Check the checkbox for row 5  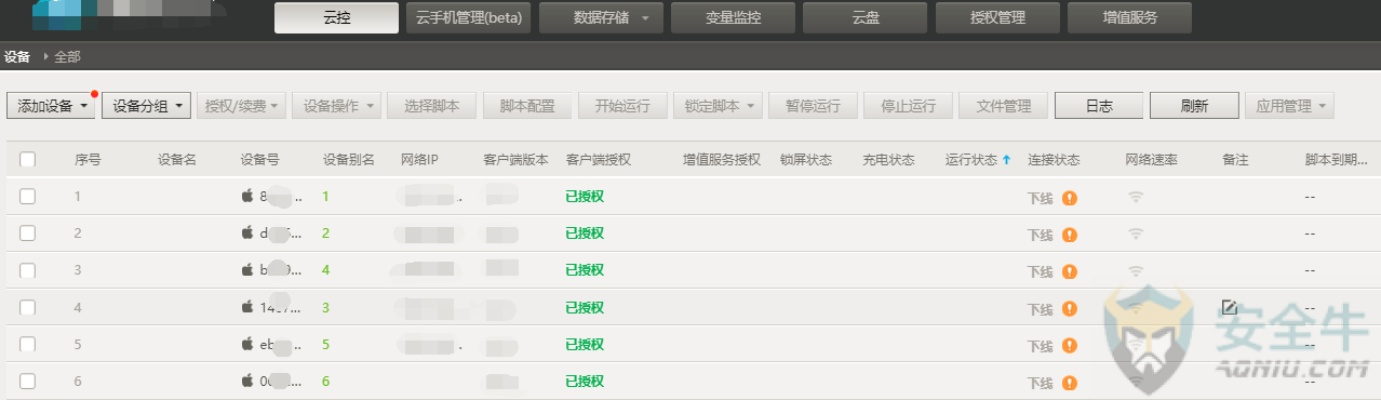pos(28,344)
